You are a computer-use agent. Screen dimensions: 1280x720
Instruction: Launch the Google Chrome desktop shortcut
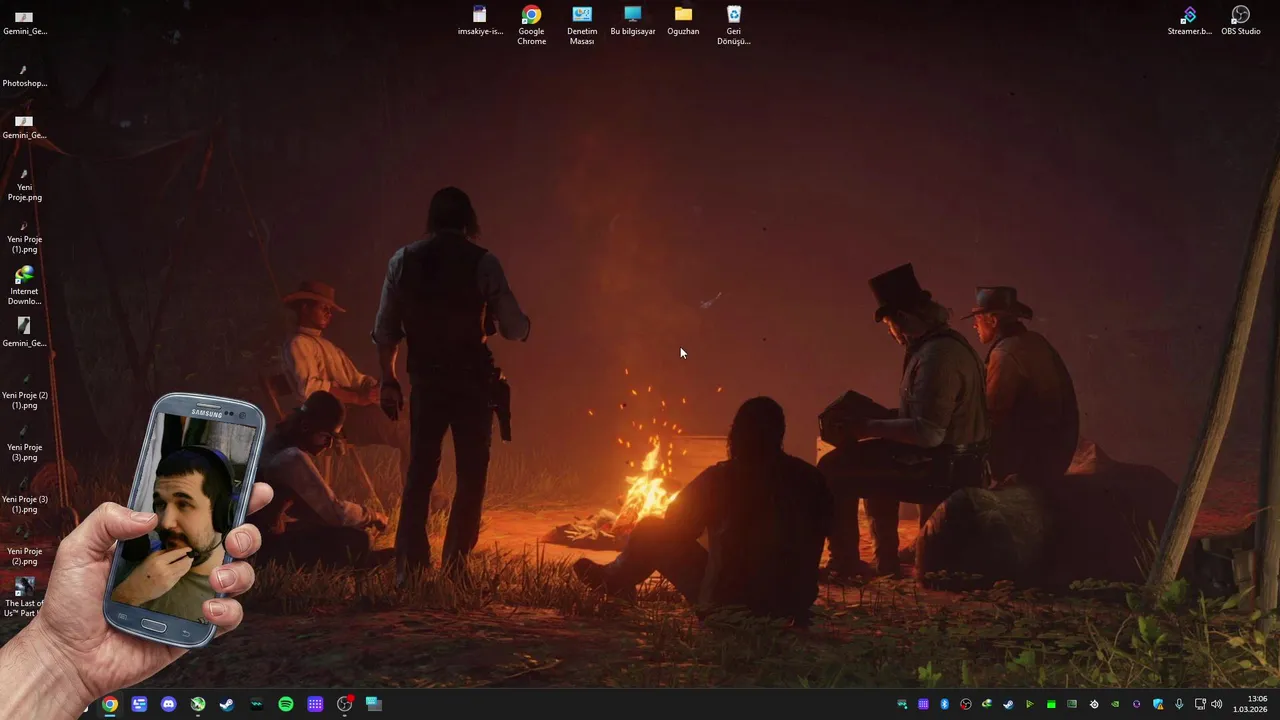(x=531, y=25)
